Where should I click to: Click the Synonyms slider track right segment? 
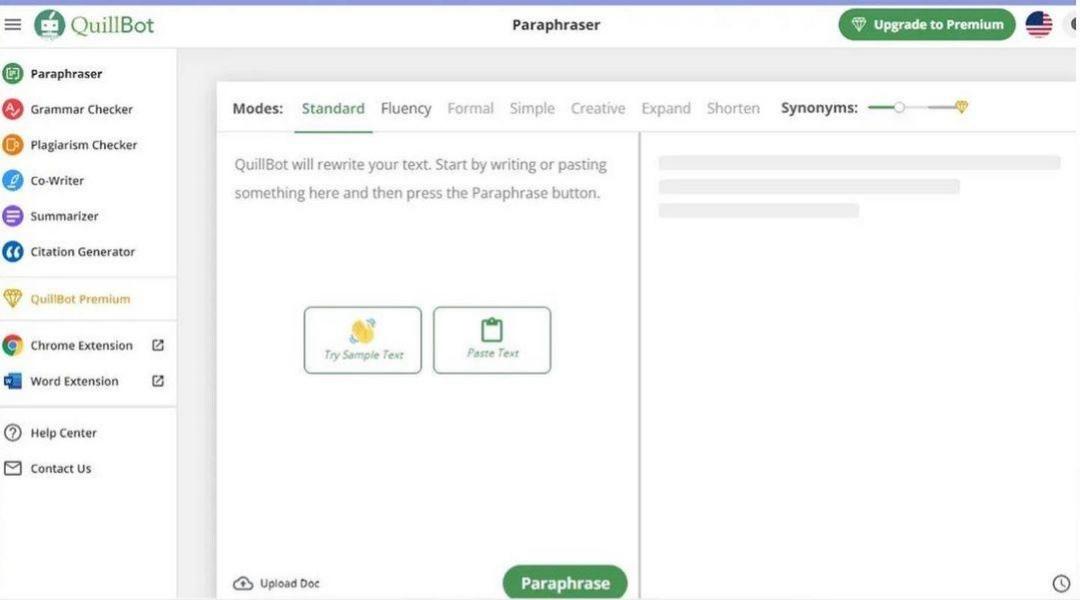pos(941,107)
